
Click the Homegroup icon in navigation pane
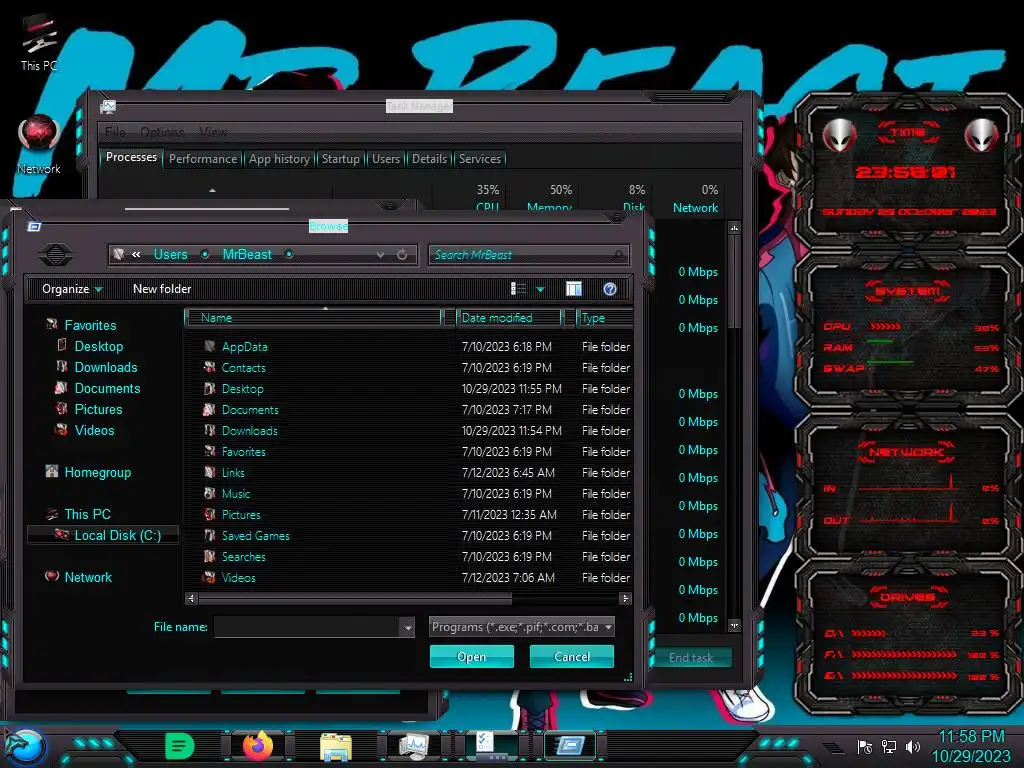click(x=52, y=472)
